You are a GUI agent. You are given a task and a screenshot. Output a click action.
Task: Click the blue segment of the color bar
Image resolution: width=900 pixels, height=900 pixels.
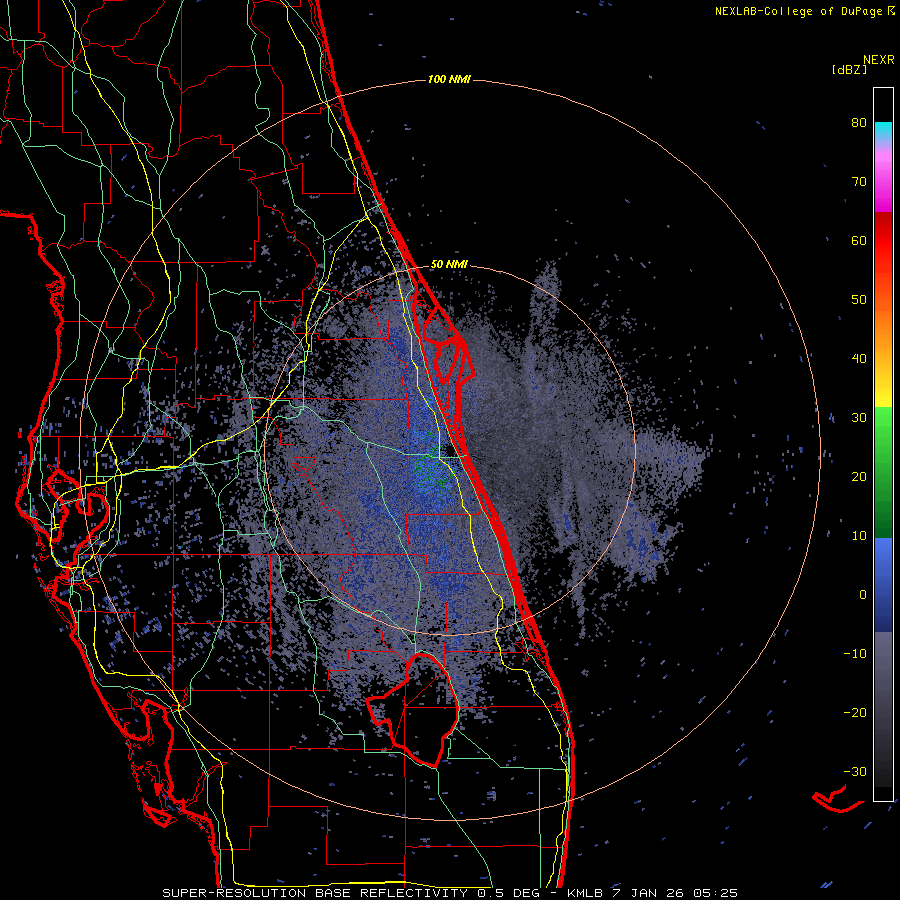point(883,585)
